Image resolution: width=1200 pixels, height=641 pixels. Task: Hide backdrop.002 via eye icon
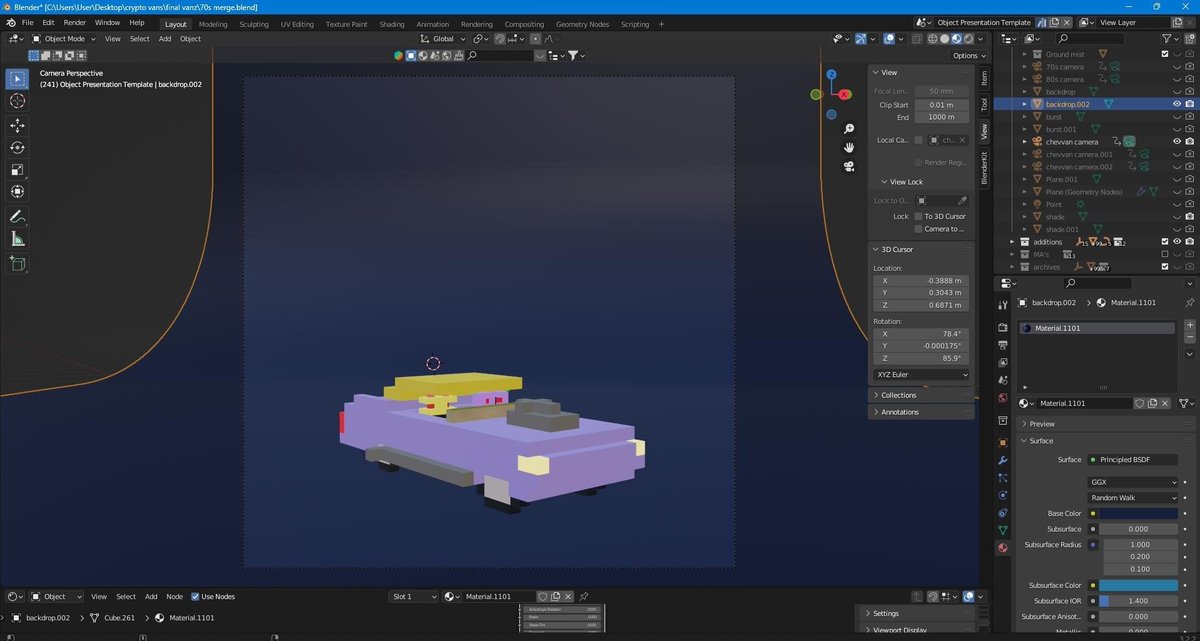pos(1177,104)
